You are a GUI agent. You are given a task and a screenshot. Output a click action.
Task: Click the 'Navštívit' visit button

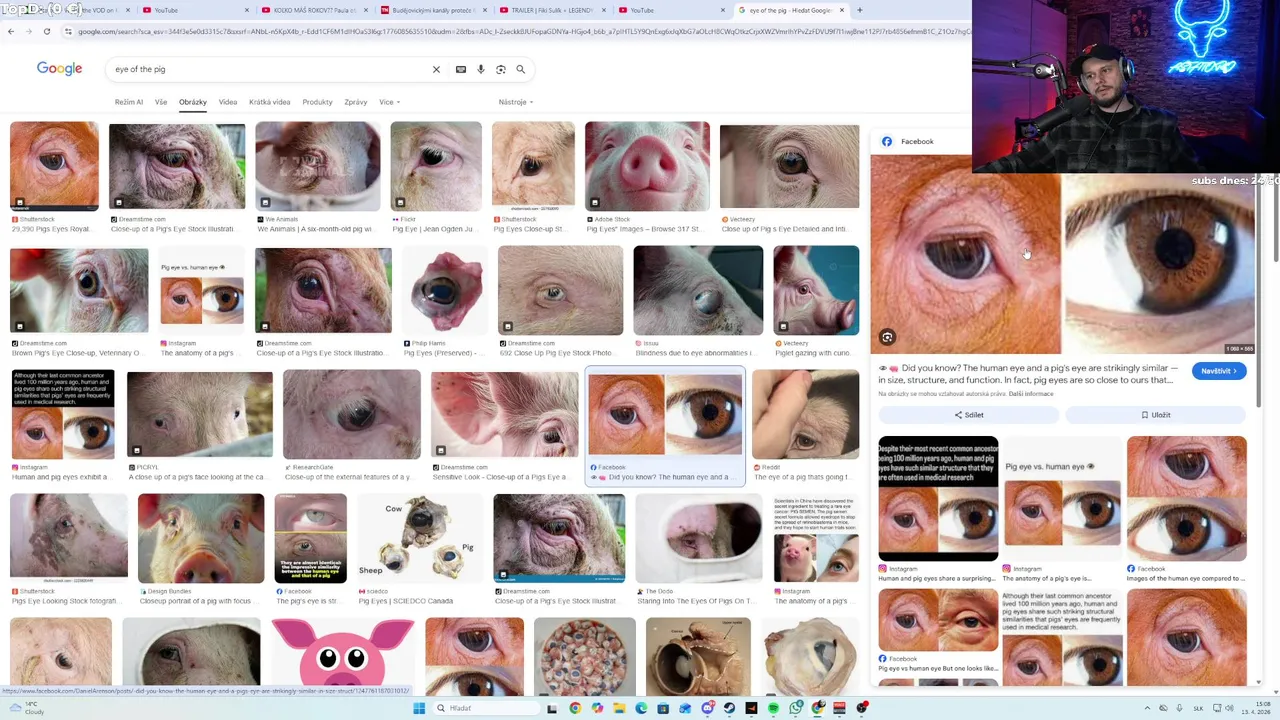(1218, 371)
